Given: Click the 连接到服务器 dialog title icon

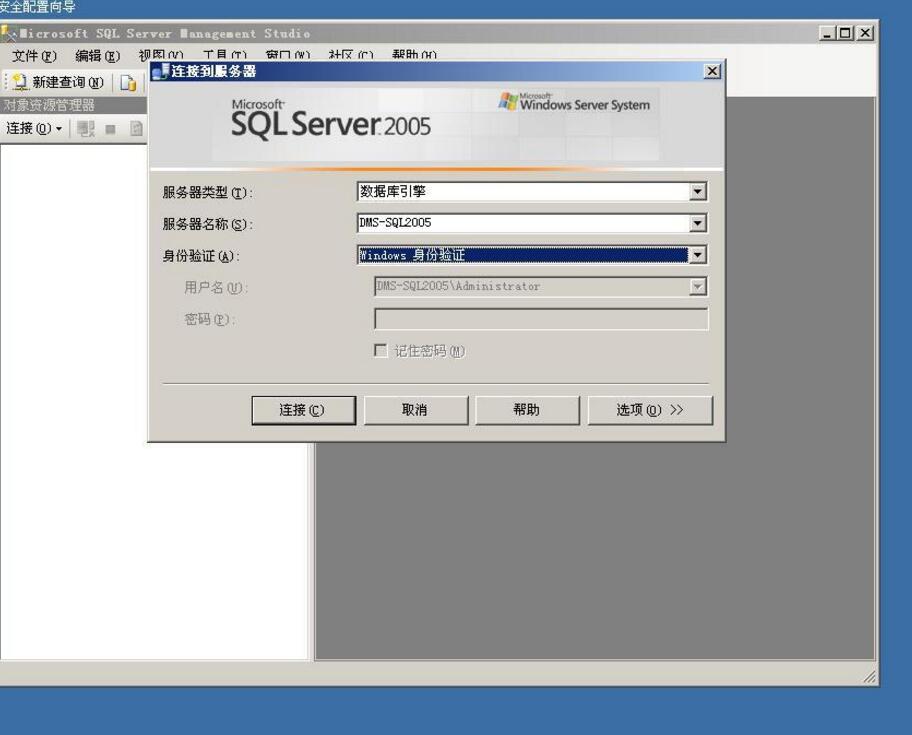Looking at the screenshot, I should pos(159,72).
